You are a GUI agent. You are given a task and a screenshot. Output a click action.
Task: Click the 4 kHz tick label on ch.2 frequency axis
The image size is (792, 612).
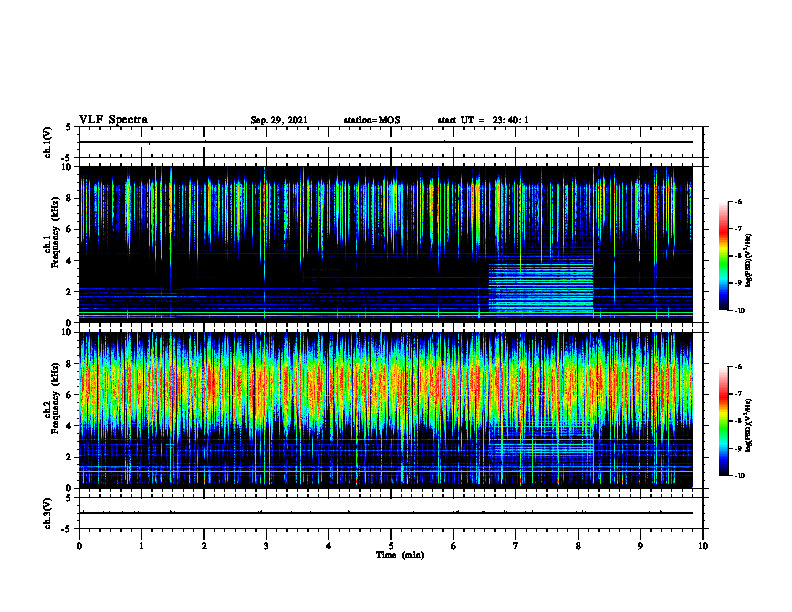pos(70,426)
